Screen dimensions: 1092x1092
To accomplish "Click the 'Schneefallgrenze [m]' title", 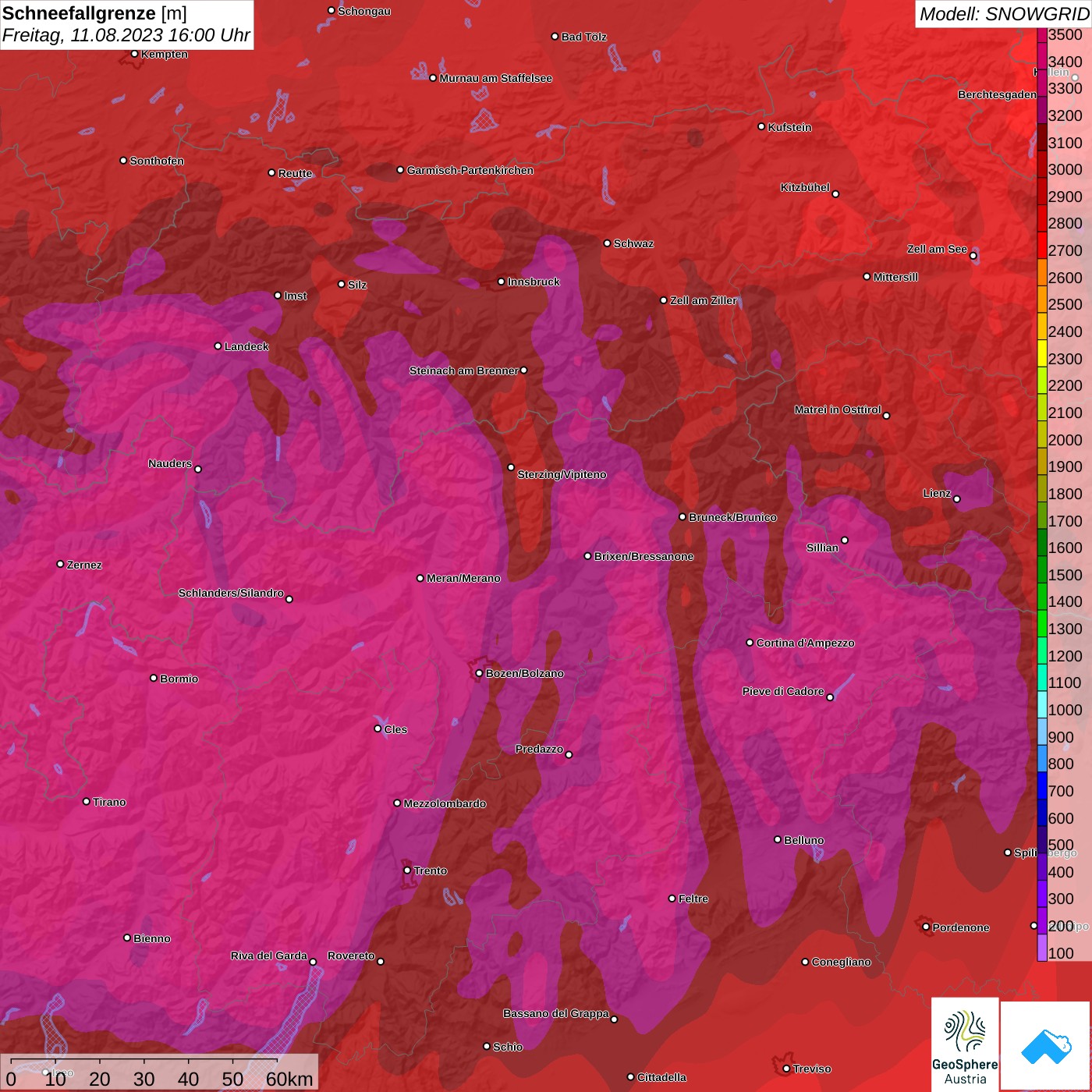I will [x=94, y=13].
